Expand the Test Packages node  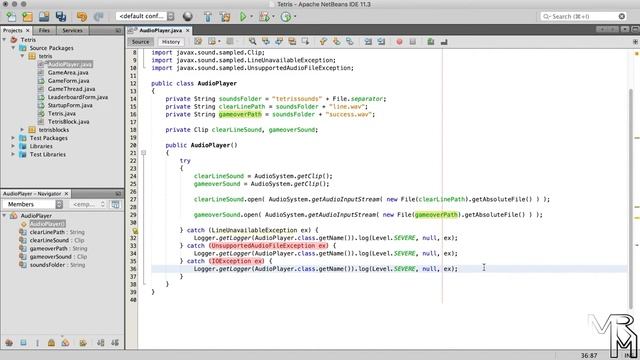[13, 138]
